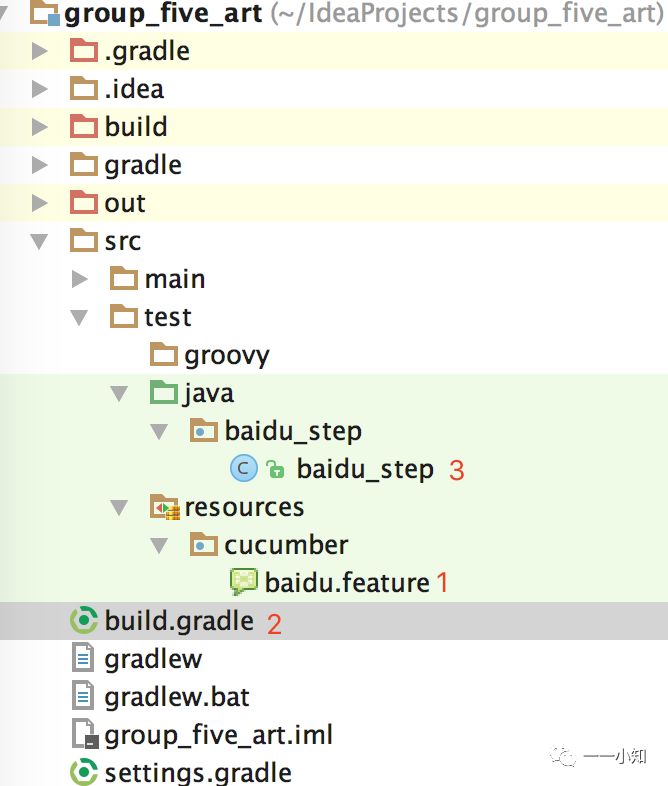Click the baidu_step Java class icon
This screenshot has width=668, height=786.
[x=243, y=468]
